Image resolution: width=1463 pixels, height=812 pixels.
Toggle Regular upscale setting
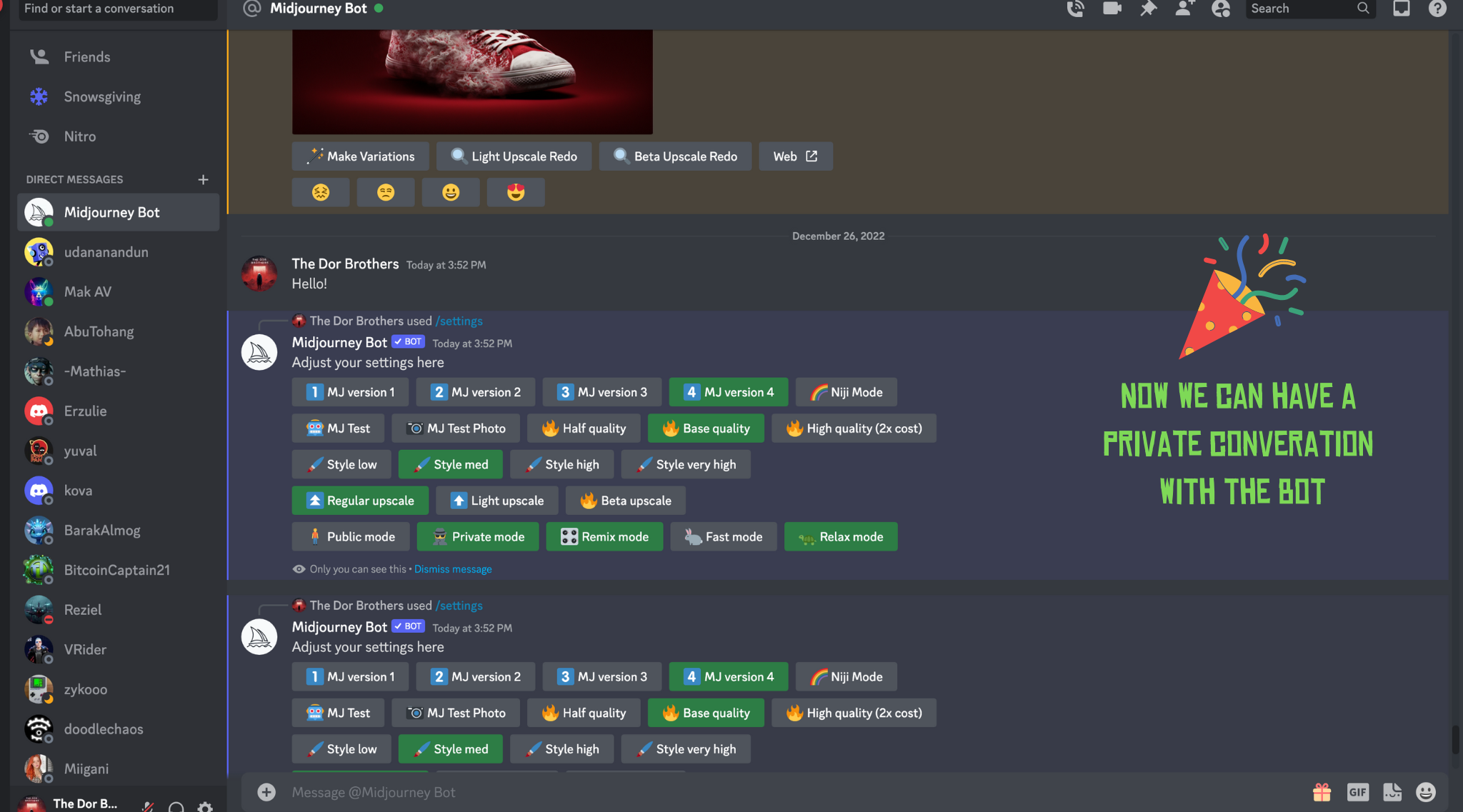(360, 501)
